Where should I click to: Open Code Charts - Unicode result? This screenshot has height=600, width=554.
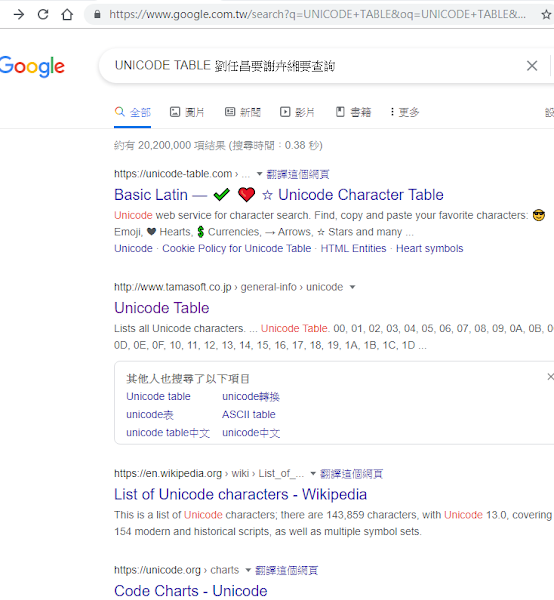click(191, 591)
